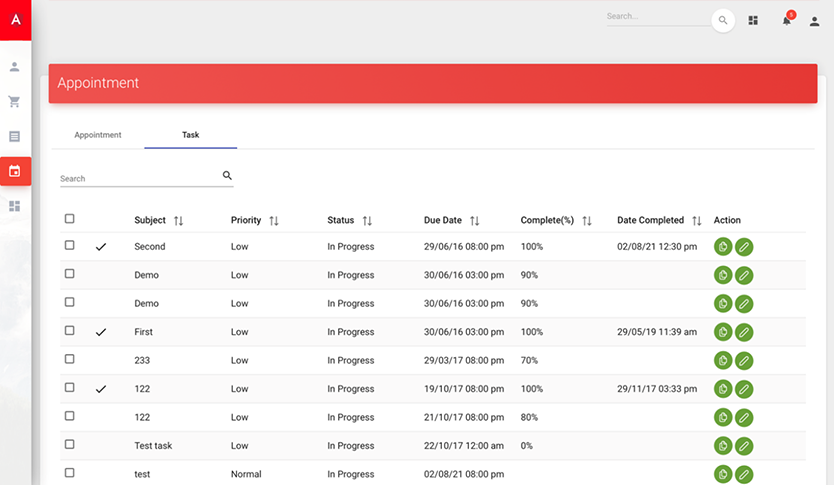Image resolution: width=834 pixels, height=485 pixels.
Task: Open the account icon in top right
Action: pos(814,21)
